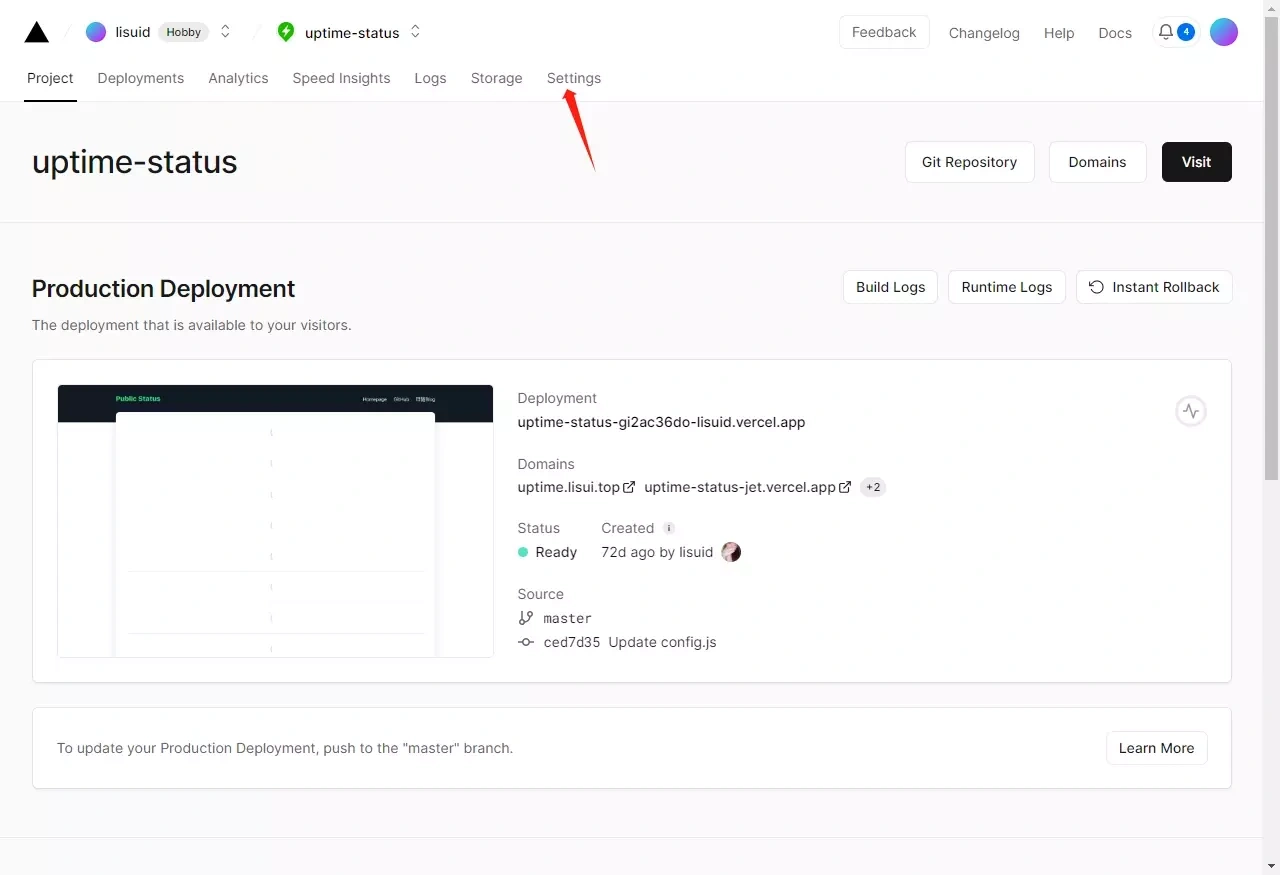Screen dimensions: 1280x875
Task: Click the page scrollbar down arrow
Action: pos(1271,865)
